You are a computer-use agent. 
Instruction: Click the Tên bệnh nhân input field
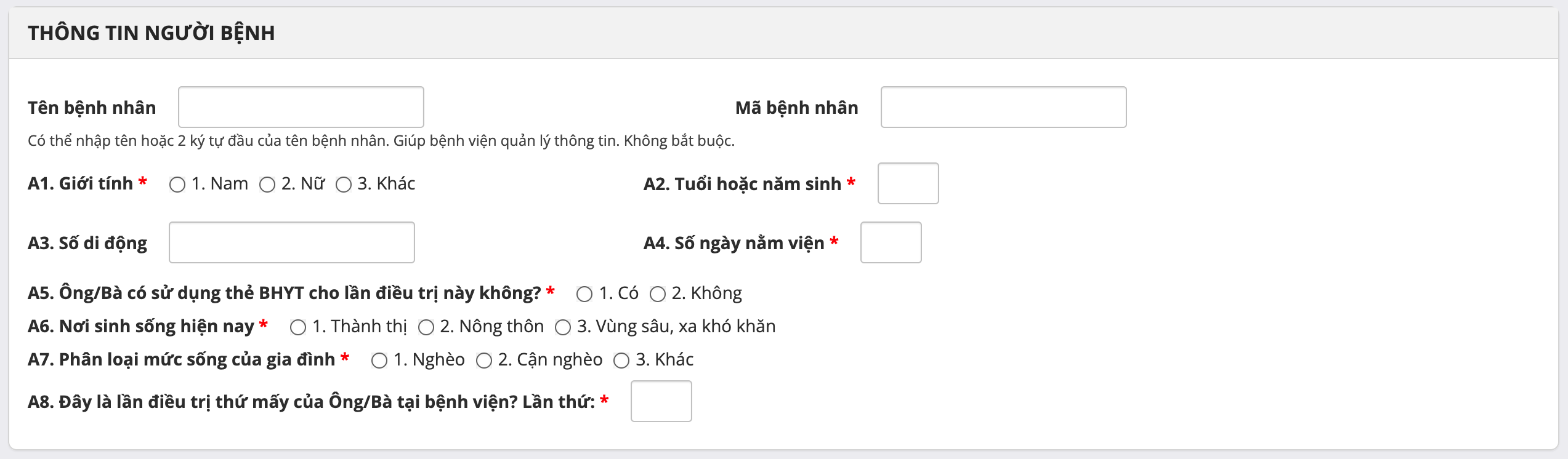301,107
